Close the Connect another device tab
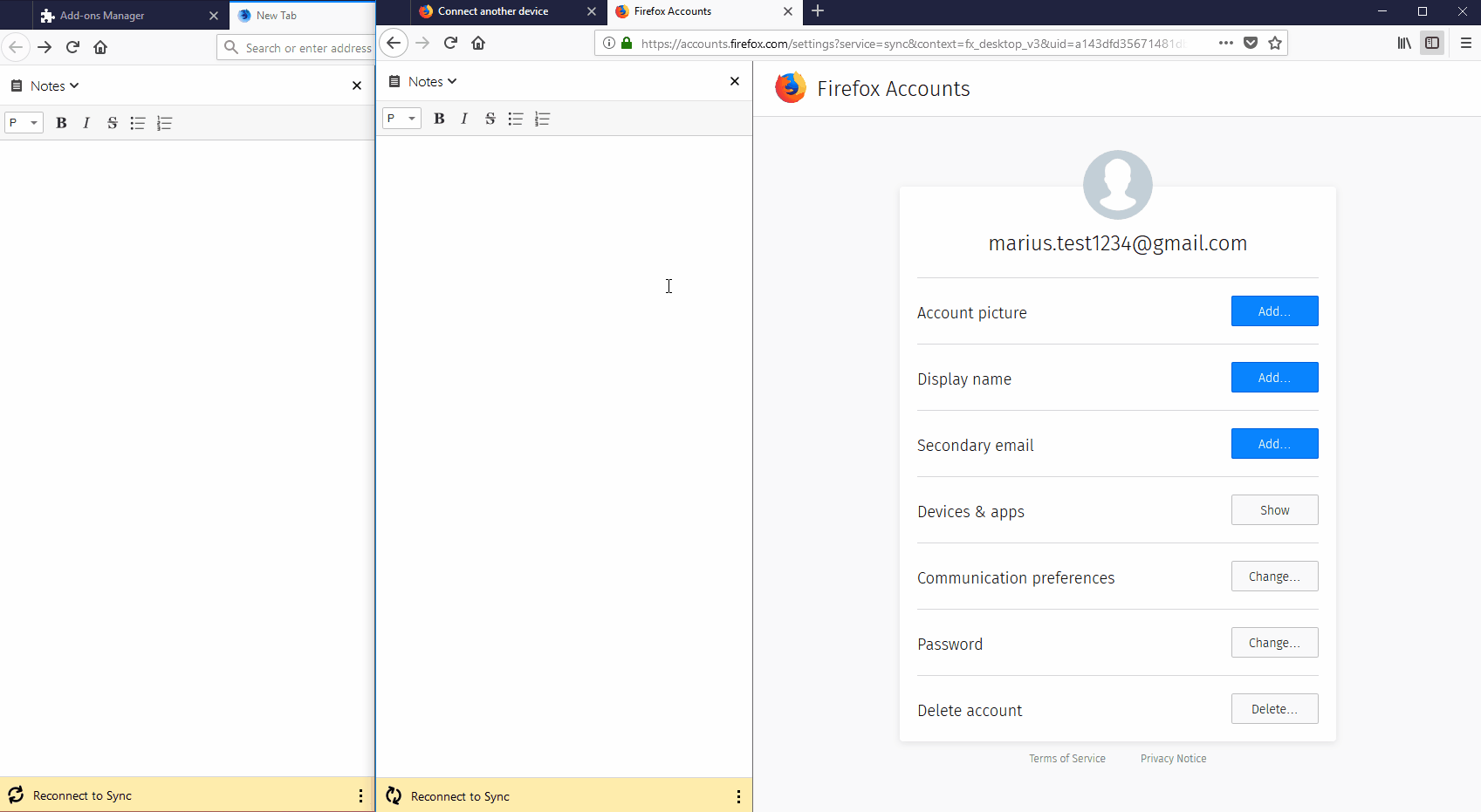Viewport: 1481px width, 812px height. [x=592, y=11]
